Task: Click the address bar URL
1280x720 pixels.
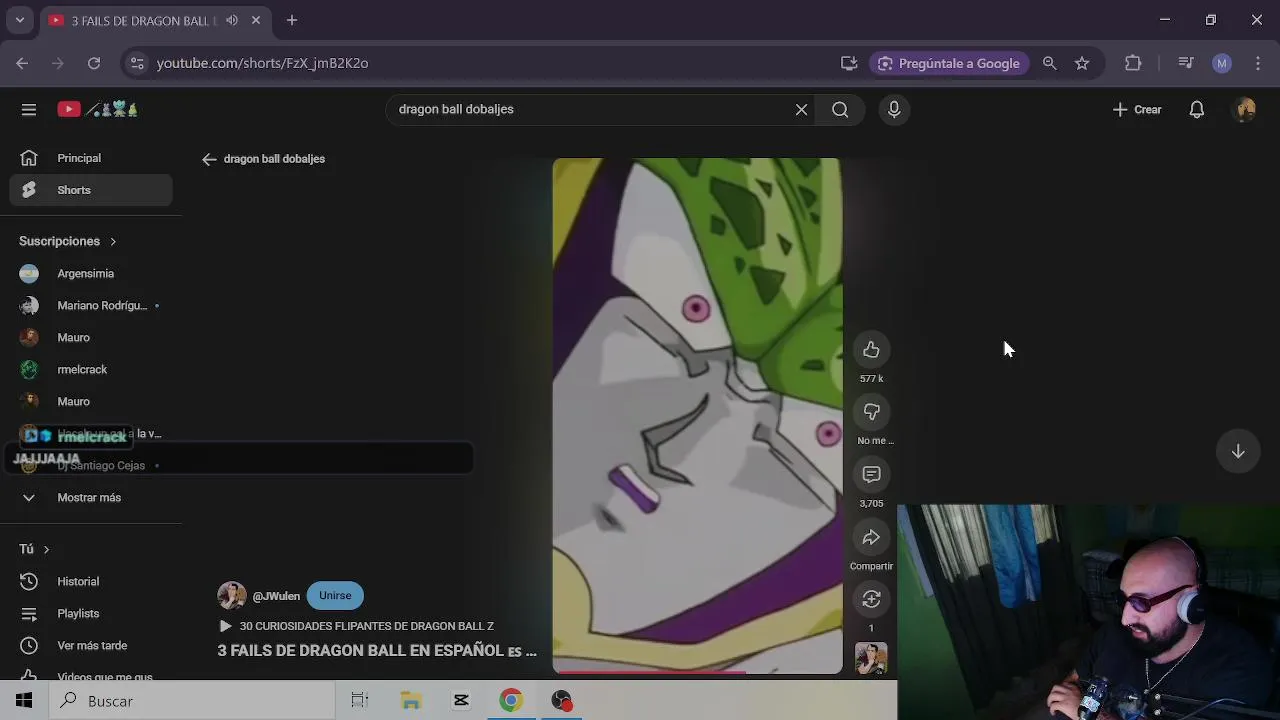Action: point(262,63)
